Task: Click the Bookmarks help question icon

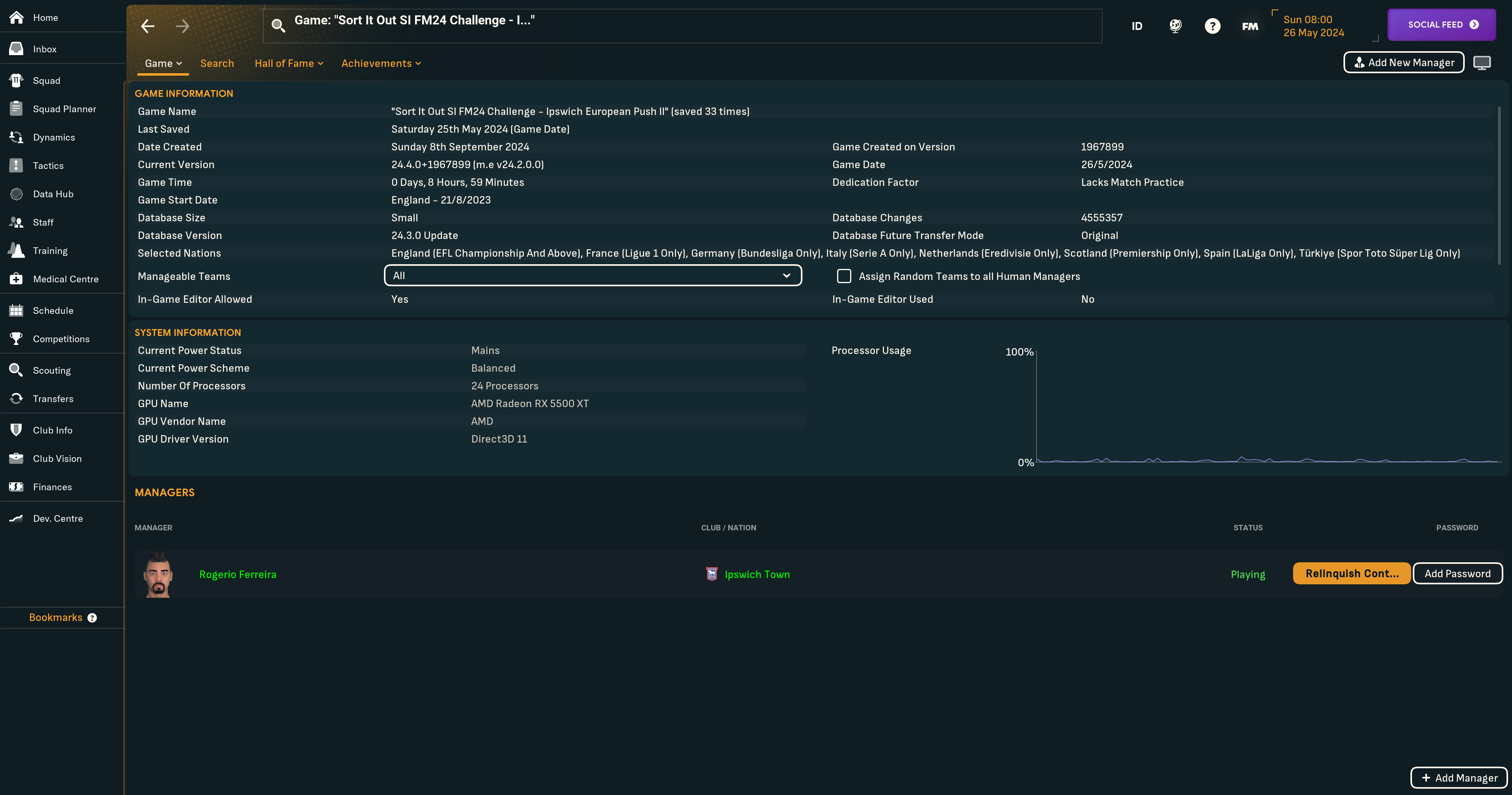Action: (92, 617)
